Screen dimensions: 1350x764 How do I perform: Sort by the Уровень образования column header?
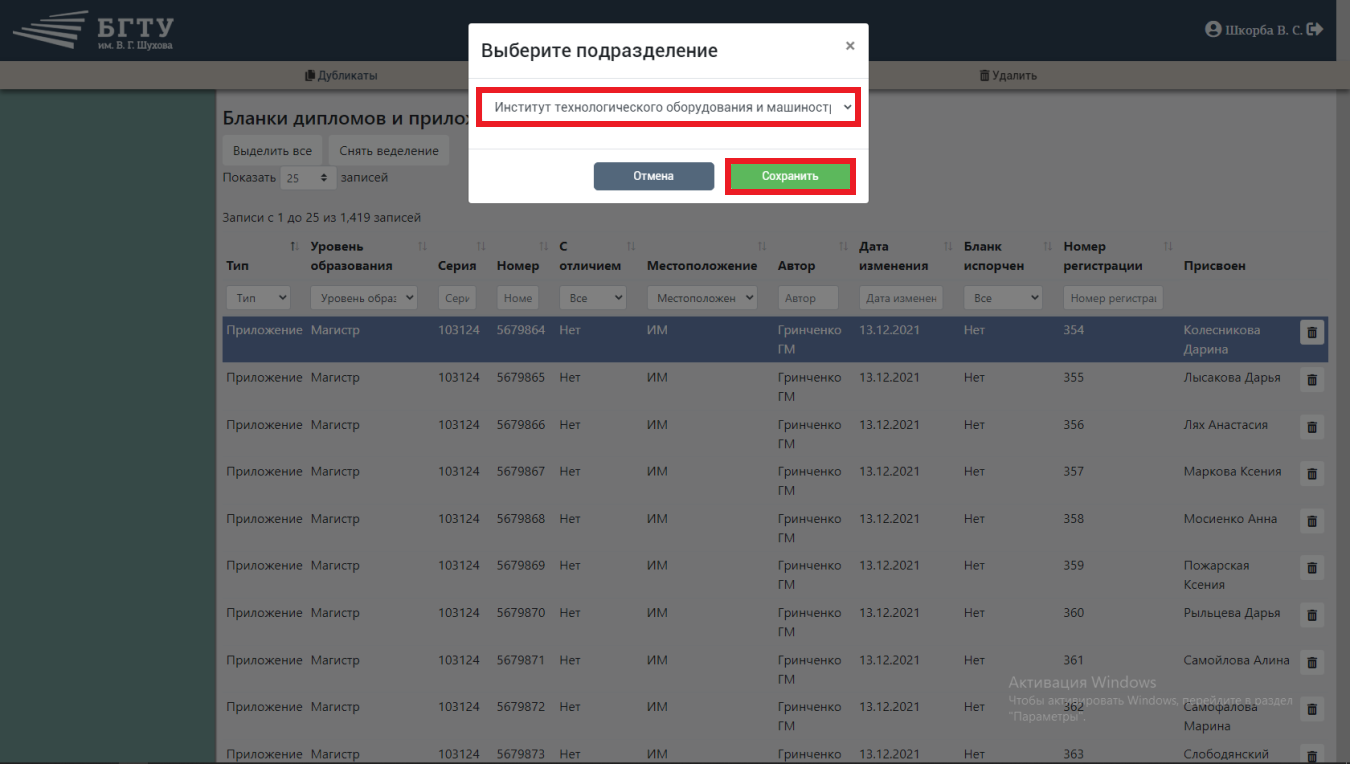(368, 256)
